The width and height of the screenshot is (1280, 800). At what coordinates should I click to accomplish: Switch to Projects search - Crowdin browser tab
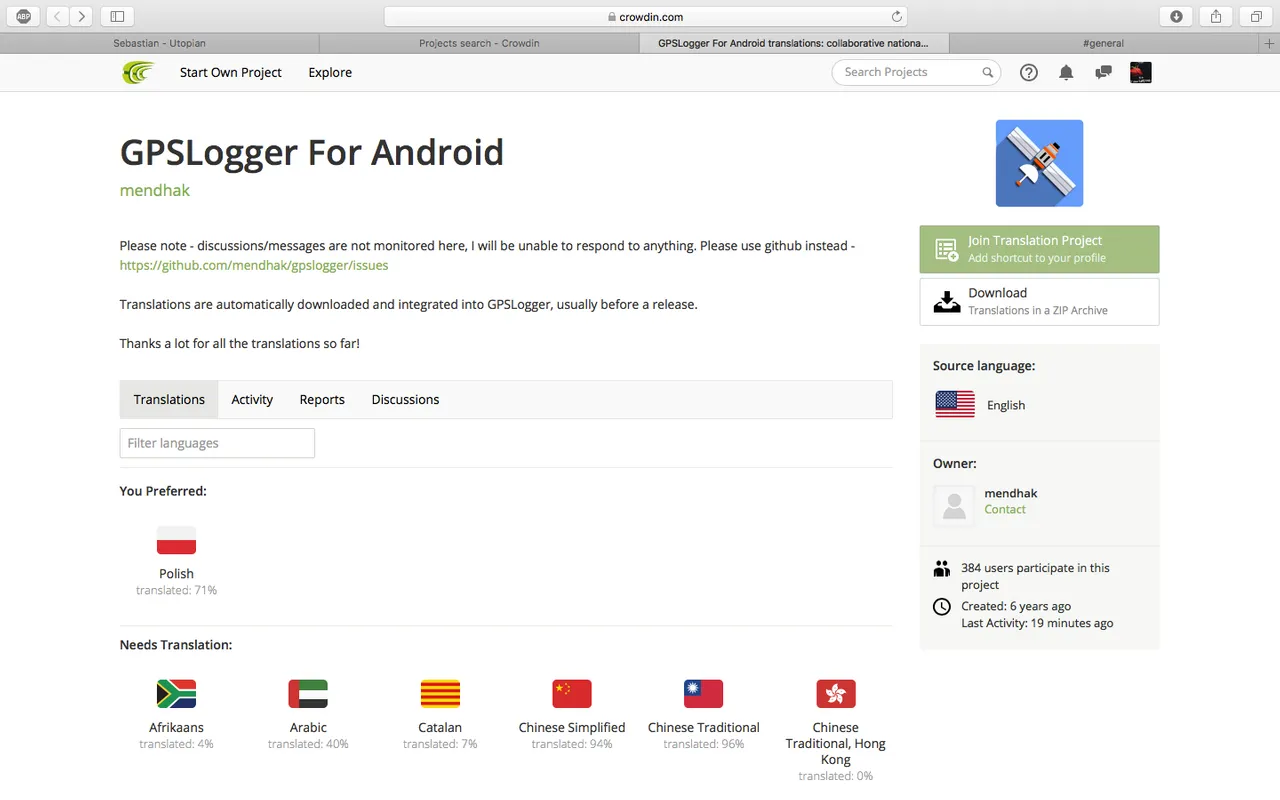pos(479,43)
